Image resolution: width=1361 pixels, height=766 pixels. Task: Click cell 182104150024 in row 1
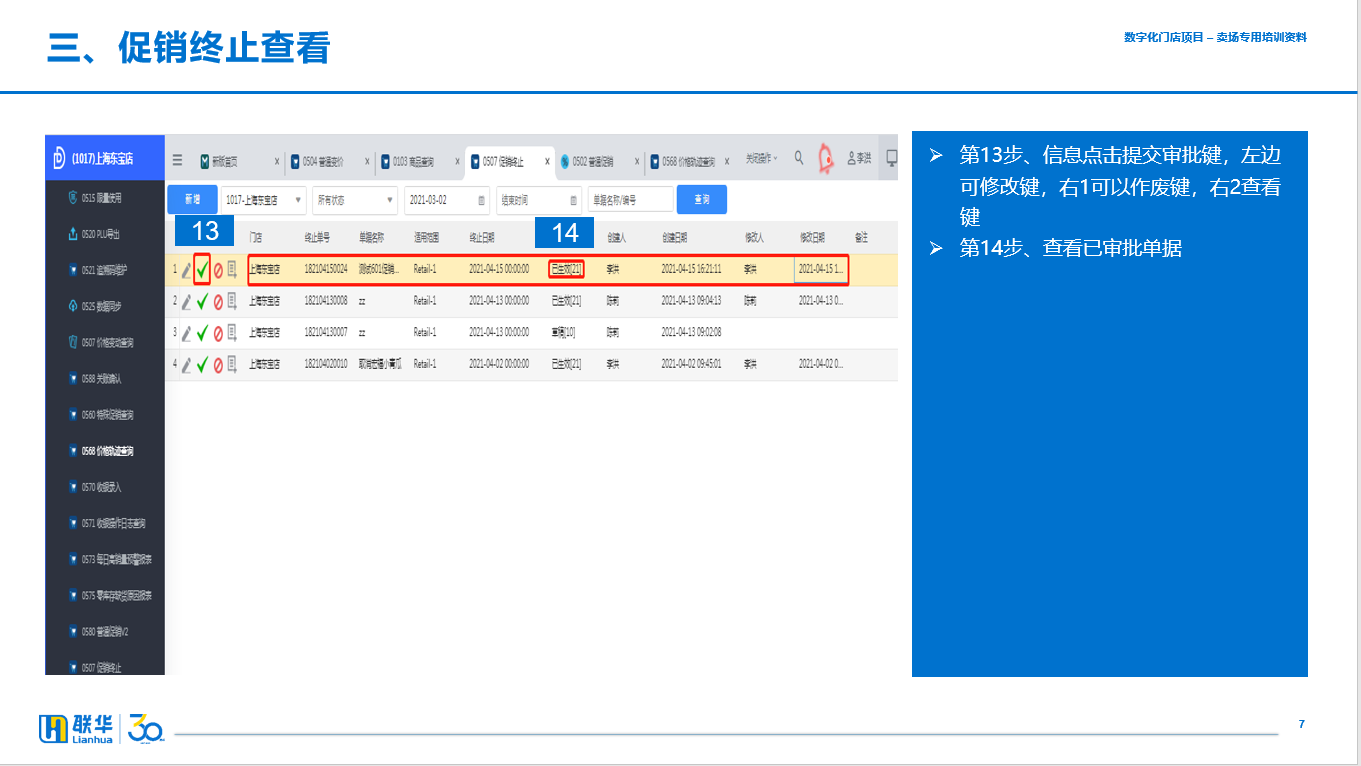(x=326, y=270)
